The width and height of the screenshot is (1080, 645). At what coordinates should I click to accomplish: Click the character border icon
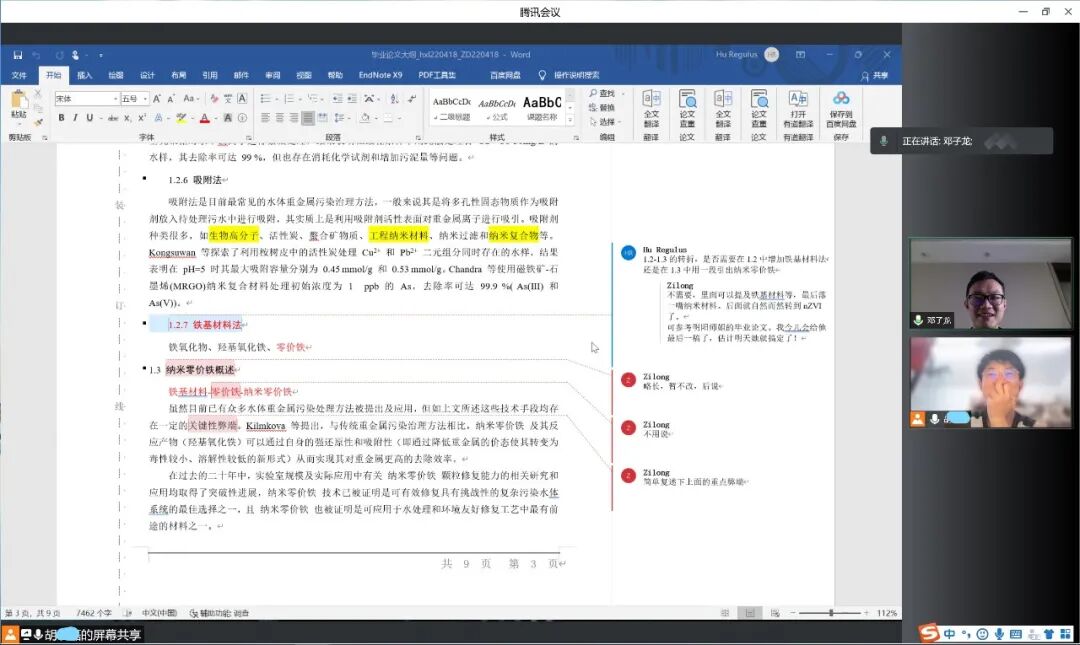[242, 99]
